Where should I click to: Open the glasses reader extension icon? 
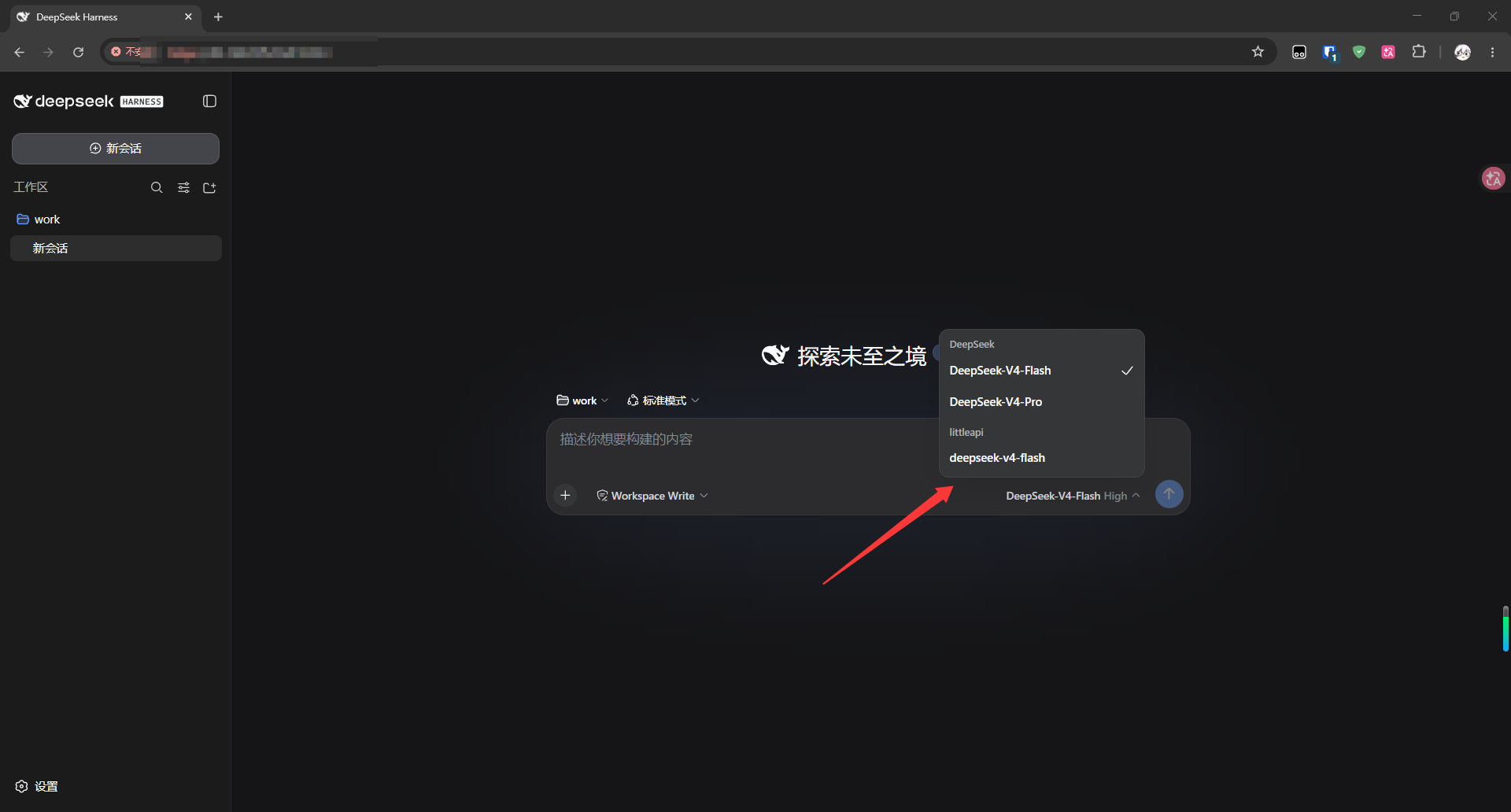click(1299, 52)
